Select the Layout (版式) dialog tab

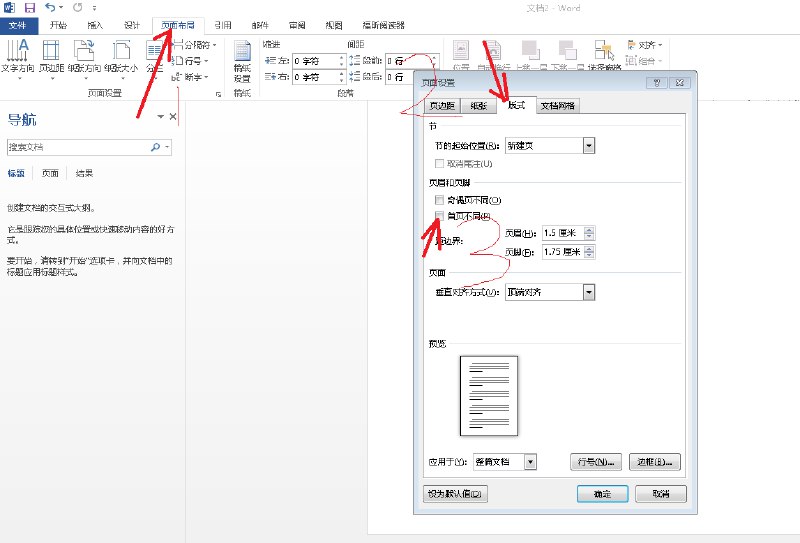(516, 105)
